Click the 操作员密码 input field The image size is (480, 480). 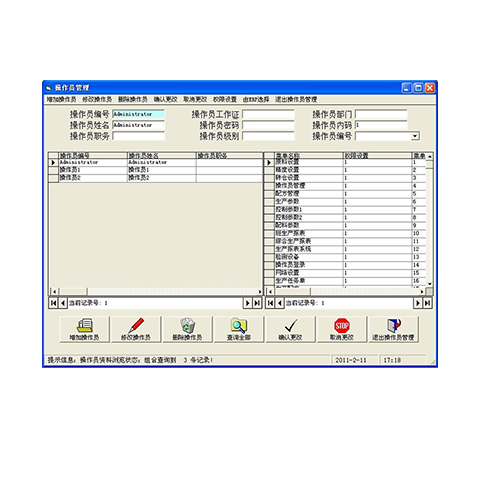pyautogui.click(x=268, y=125)
